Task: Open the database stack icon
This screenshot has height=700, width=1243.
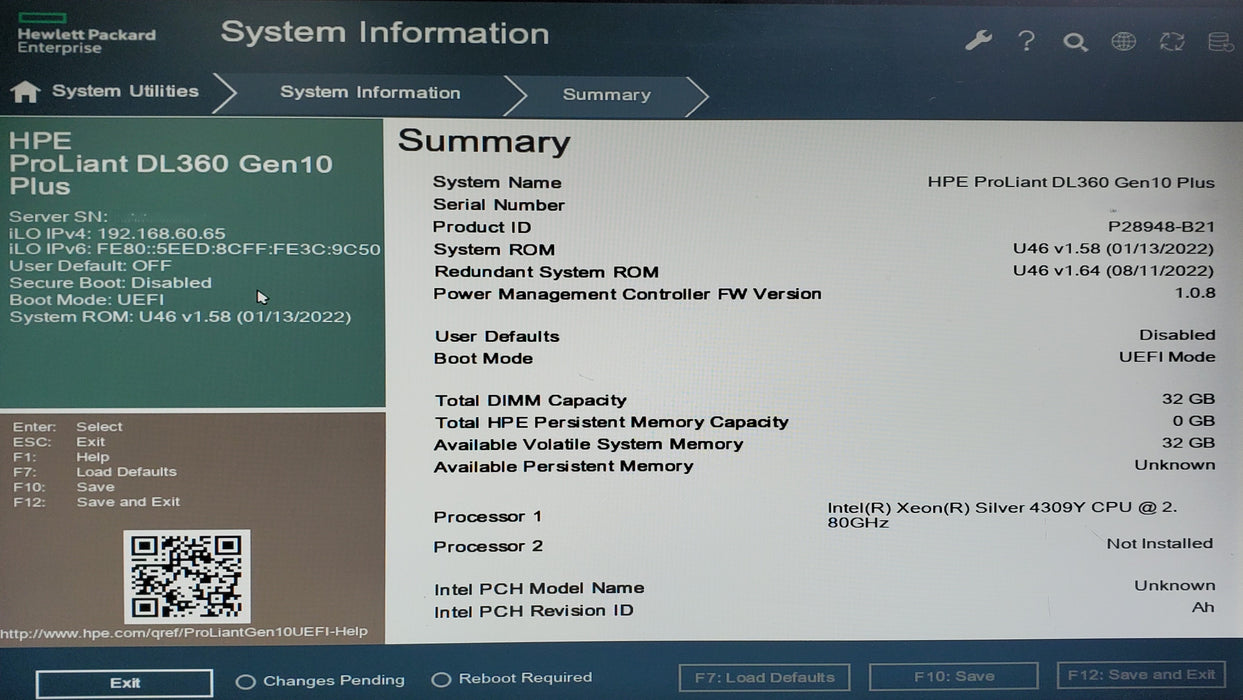Action: point(1220,42)
